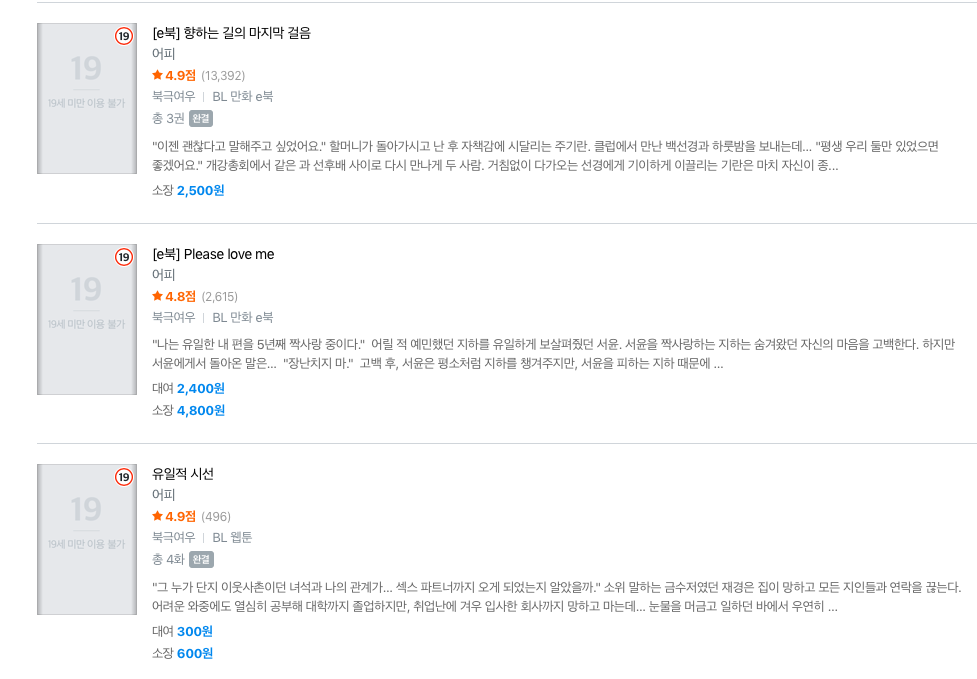The height and width of the screenshot is (679, 977).
Task: Click the 완결 badge next to 총 4화
Action: click(201, 559)
